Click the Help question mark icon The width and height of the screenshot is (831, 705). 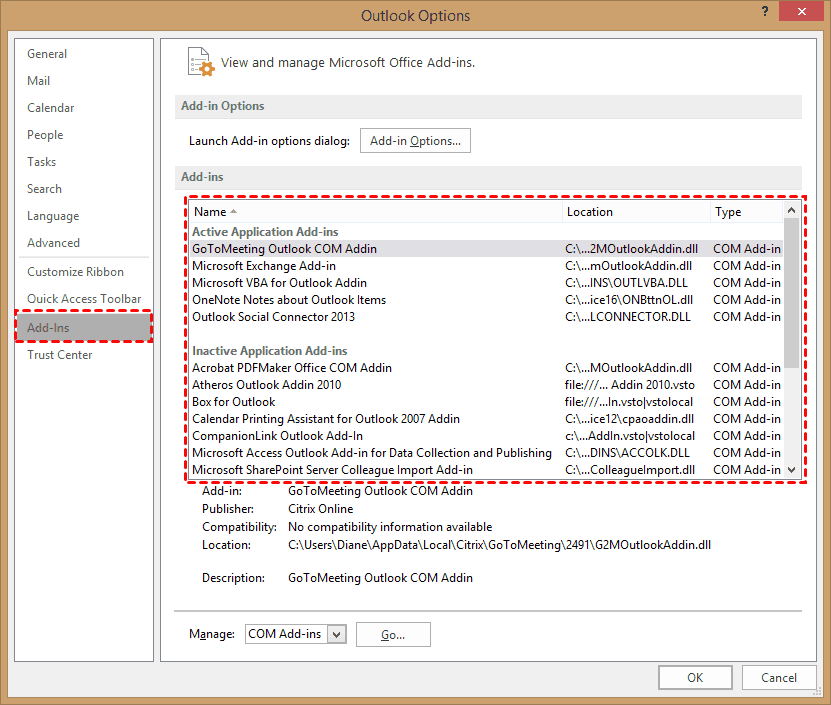coord(765,12)
